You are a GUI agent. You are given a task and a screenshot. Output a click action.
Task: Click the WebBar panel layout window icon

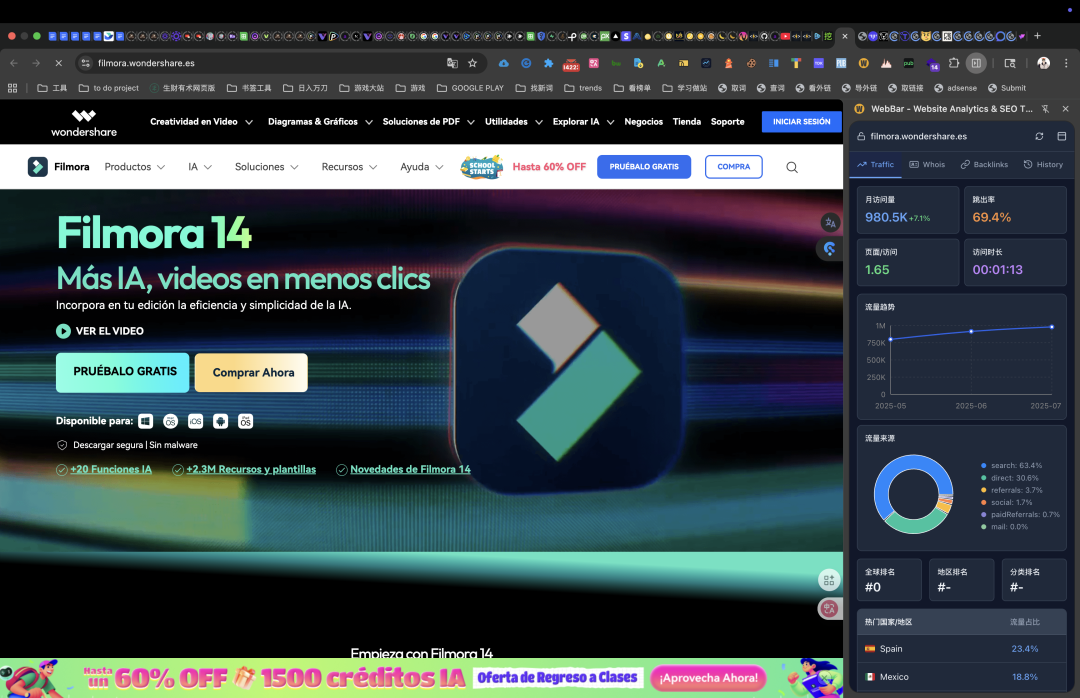[x=1061, y=136]
